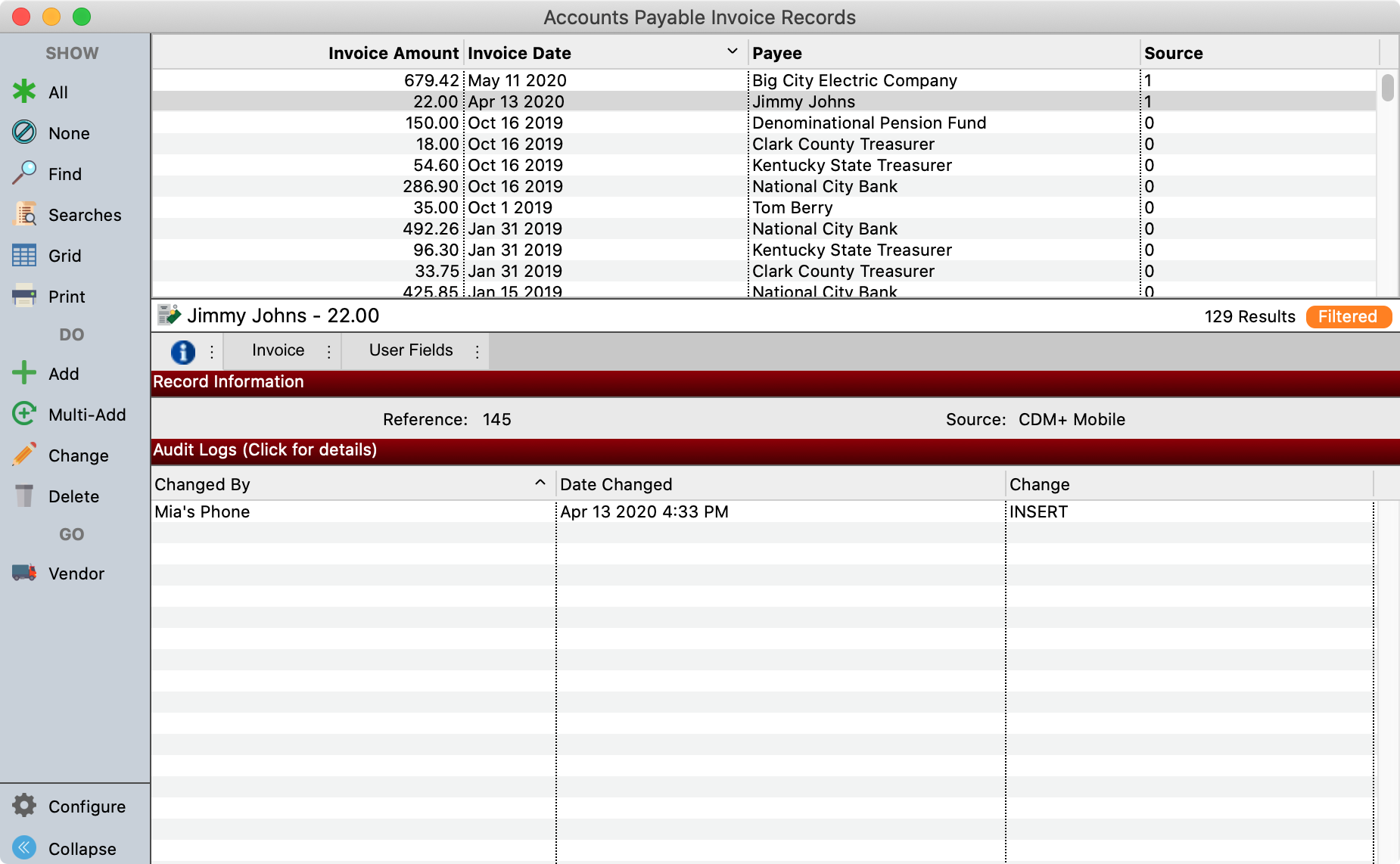The image size is (1400, 864).
Task: Open options dots beside Invoice tab
Action: pos(328,351)
